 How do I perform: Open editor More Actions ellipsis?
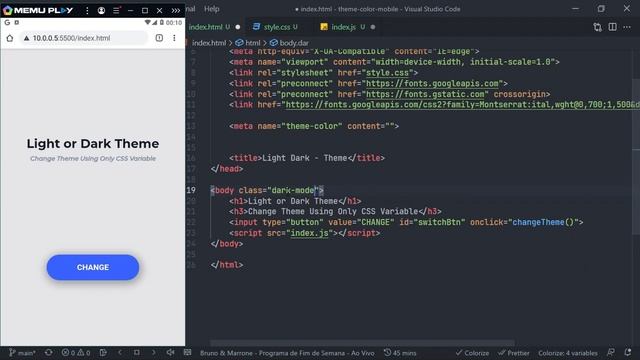627,27
